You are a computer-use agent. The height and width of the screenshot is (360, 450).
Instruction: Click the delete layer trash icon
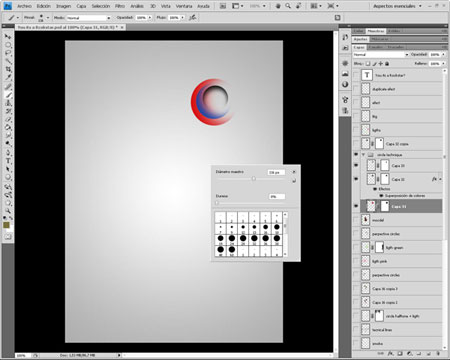point(438,353)
